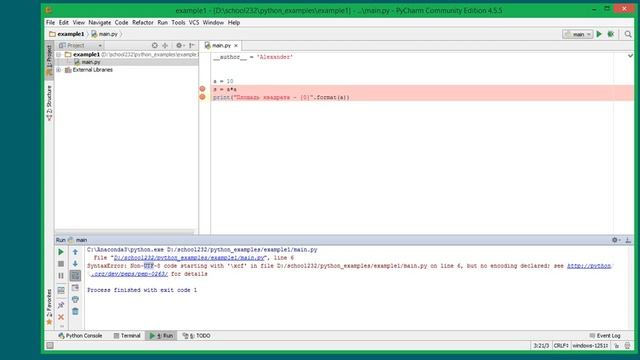Select the 4: Run tool tab
The width and height of the screenshot is (640, 360).
161,336
